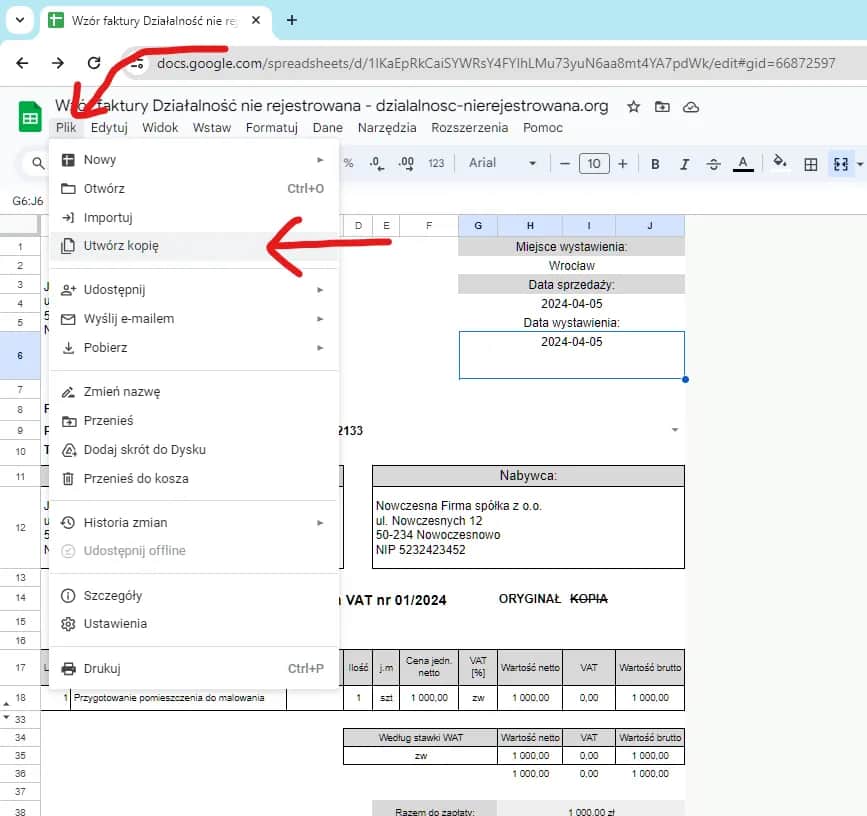The width and height of the screenshot is (867, 816).
Task: Open the fill color picker
Action: (780, 164)
